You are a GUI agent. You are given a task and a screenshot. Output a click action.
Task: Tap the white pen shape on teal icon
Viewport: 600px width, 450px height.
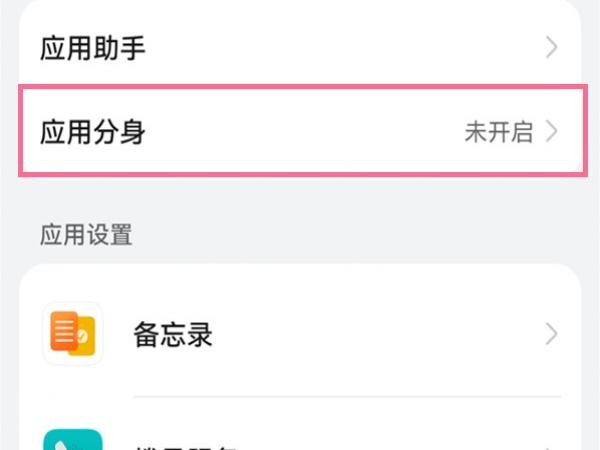pos(61,445)
